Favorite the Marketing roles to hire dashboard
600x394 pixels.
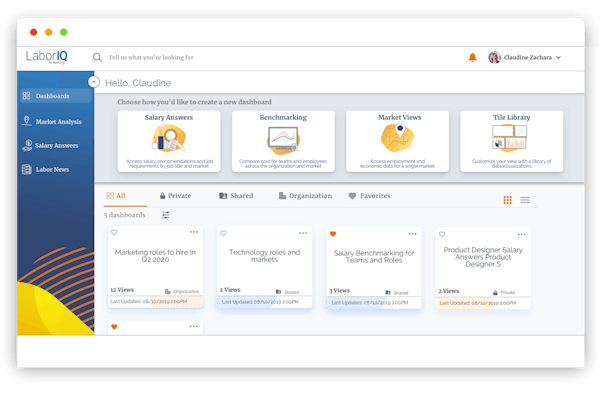(x=114, y=232)
